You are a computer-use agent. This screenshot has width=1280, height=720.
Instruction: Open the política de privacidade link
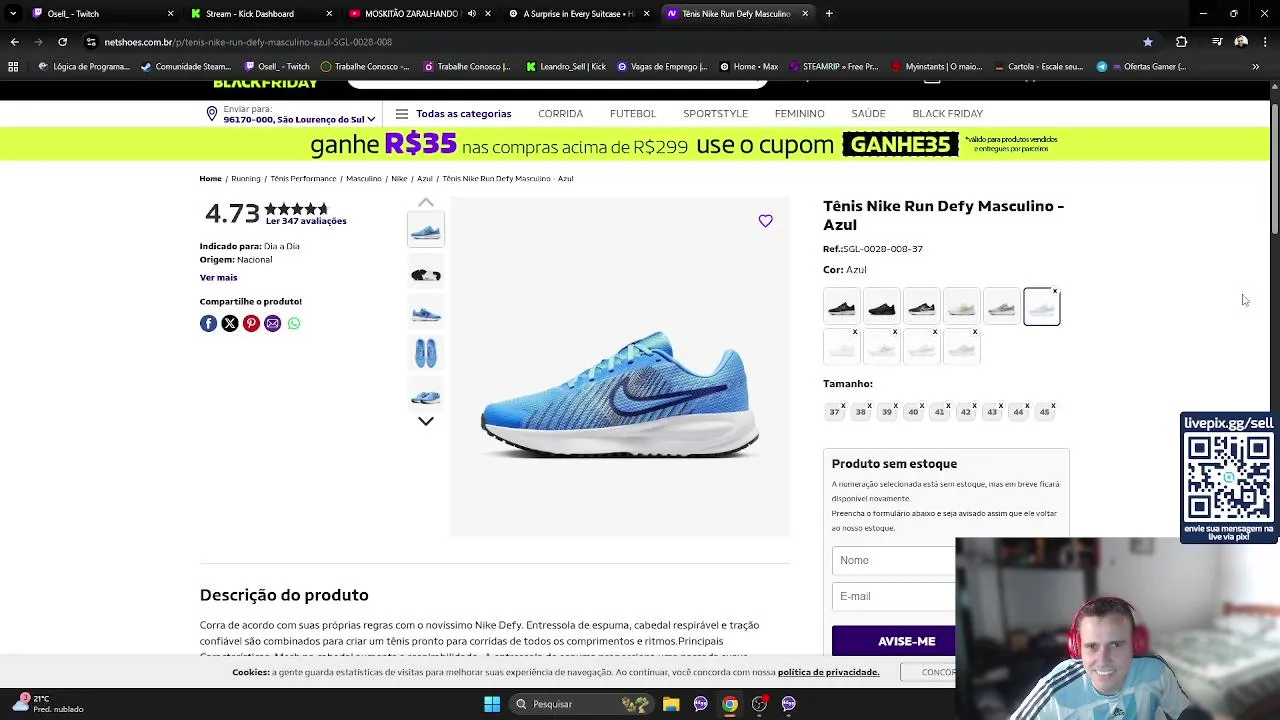click(x=828, y=672)
